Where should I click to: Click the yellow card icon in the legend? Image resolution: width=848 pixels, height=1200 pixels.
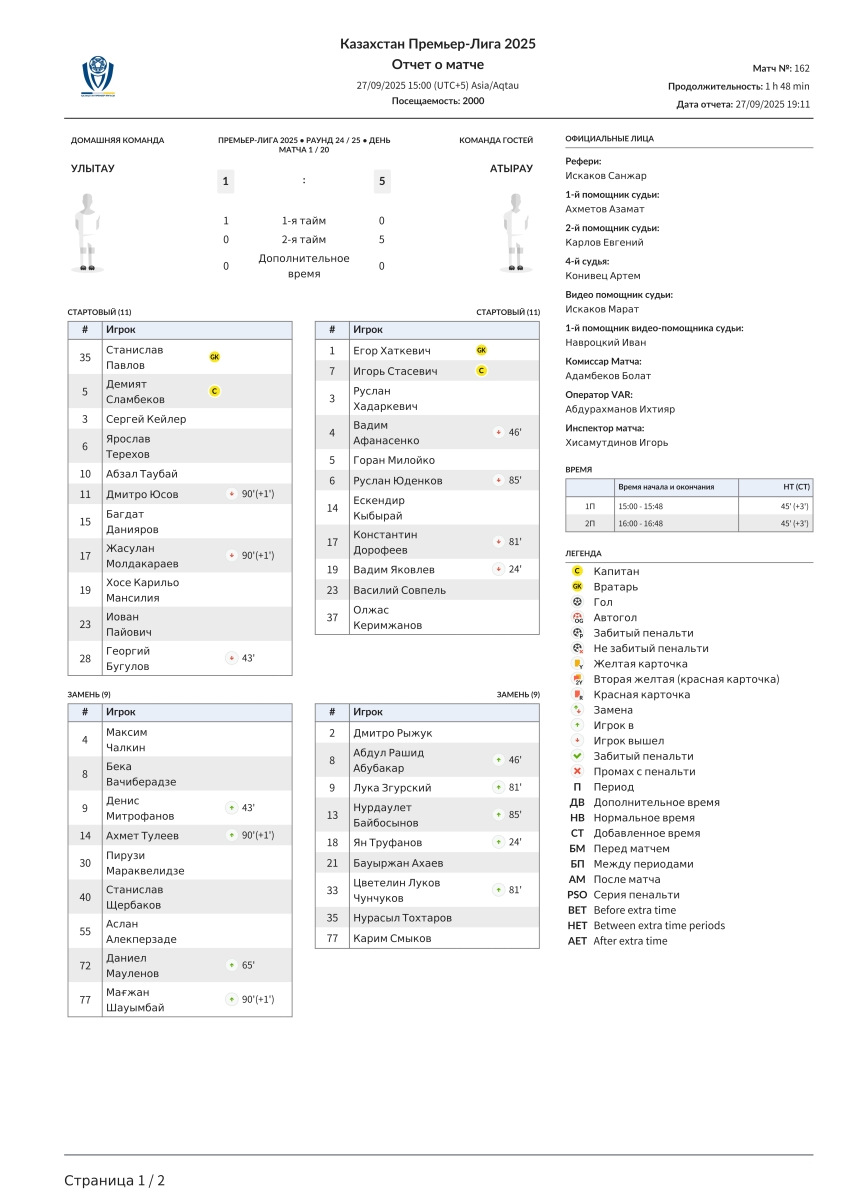[577, 663]
